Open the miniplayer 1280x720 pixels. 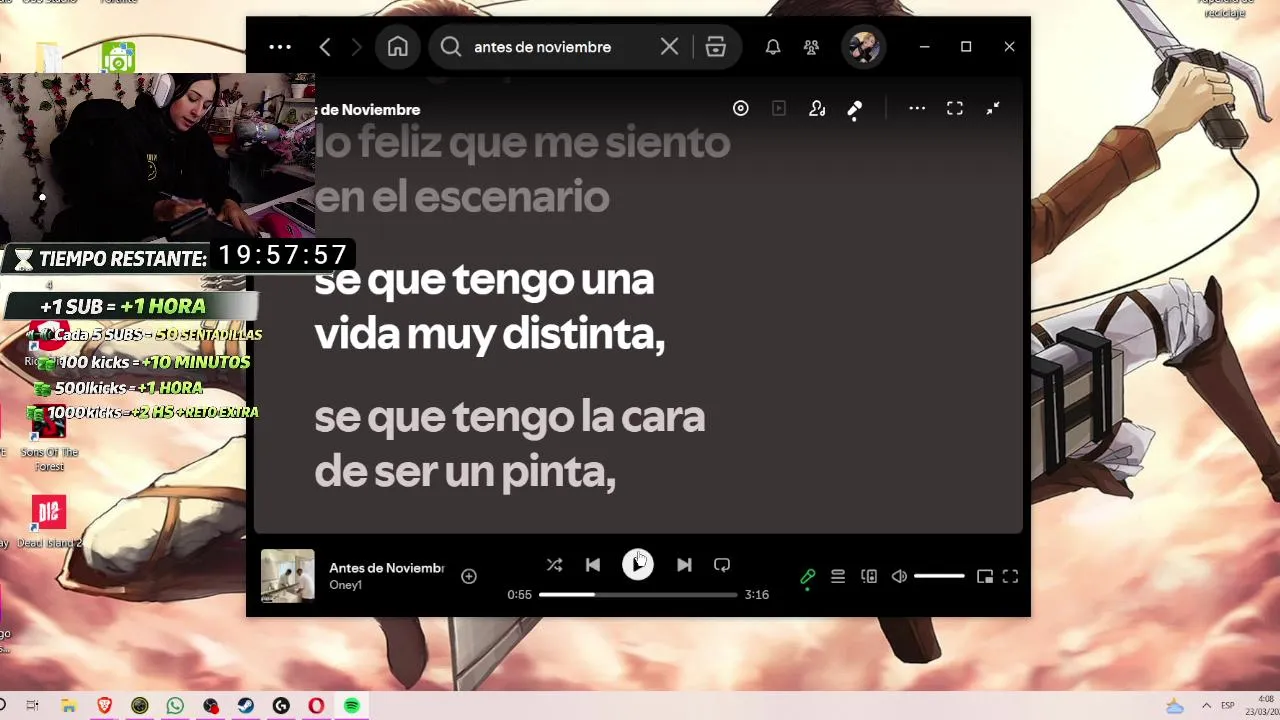[x=985, y=576]
